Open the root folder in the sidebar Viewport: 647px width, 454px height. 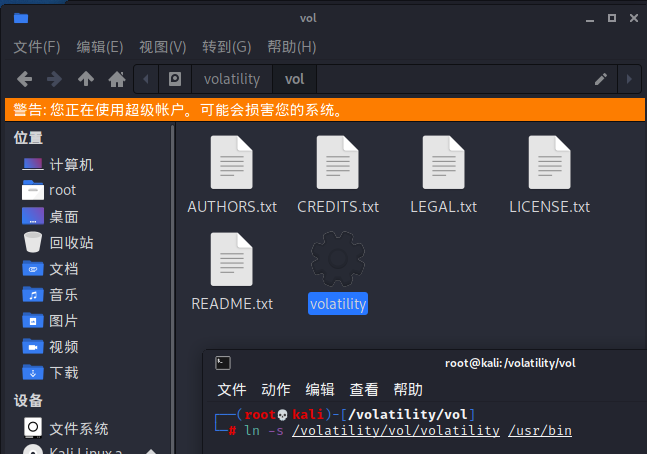coord(50,190)
